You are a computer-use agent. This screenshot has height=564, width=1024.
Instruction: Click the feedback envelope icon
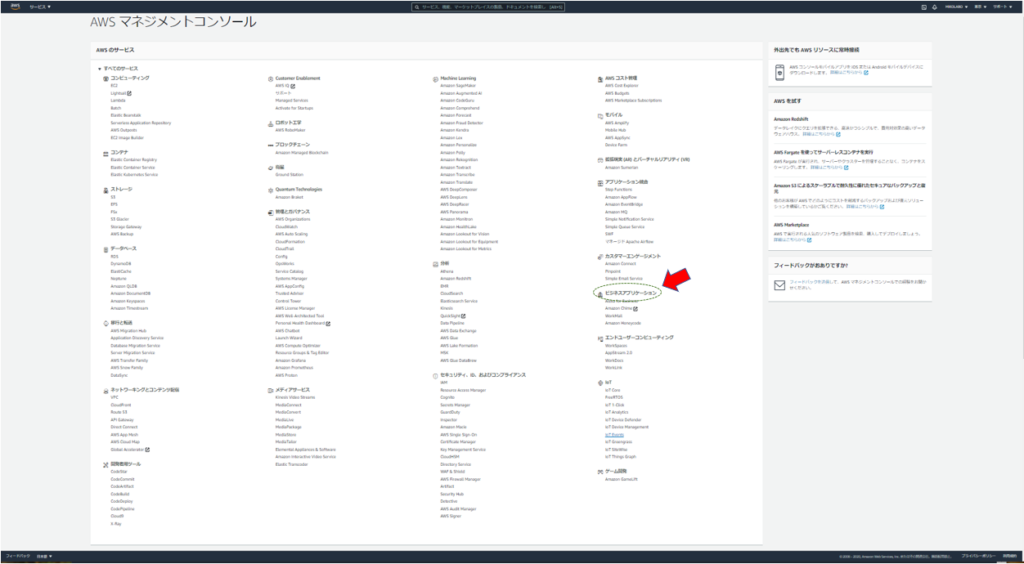(779, 285)
